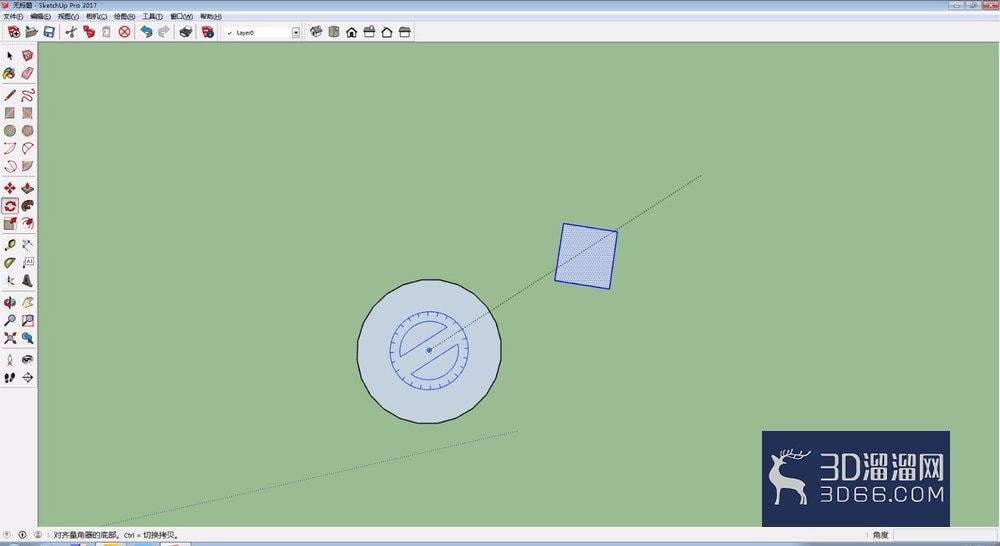The image size is (1000, 546).
Task: Select the Protractor tool
Action: pyautogui.click(x=10, y=263)
